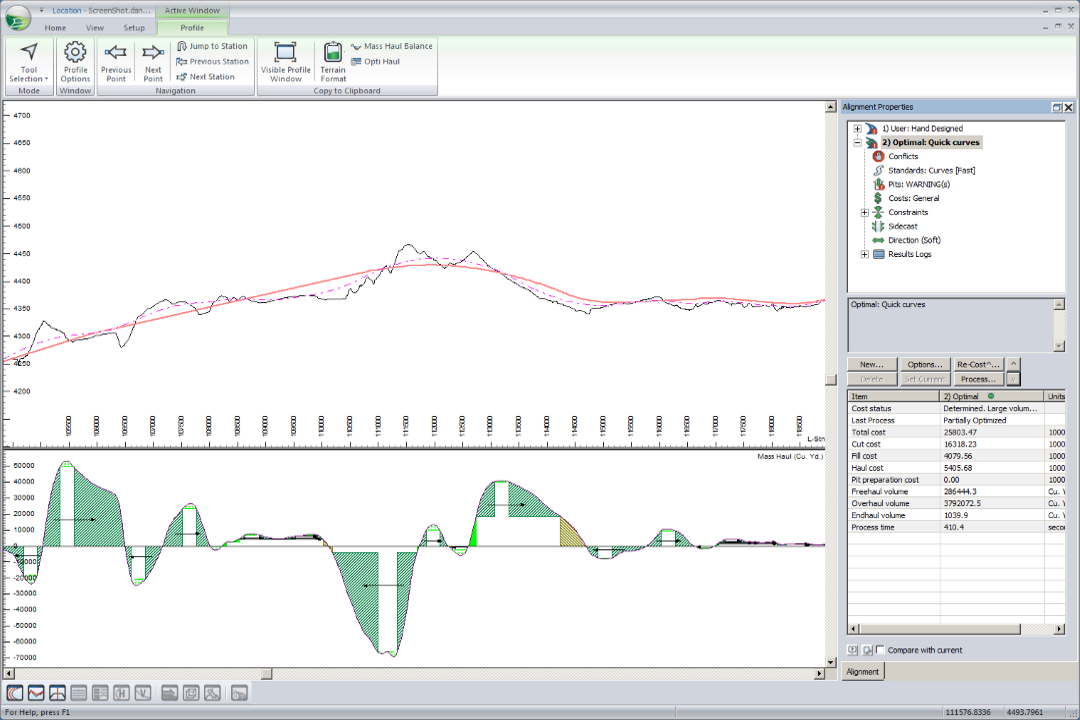Click the Re-Cost button

[978, 365]
